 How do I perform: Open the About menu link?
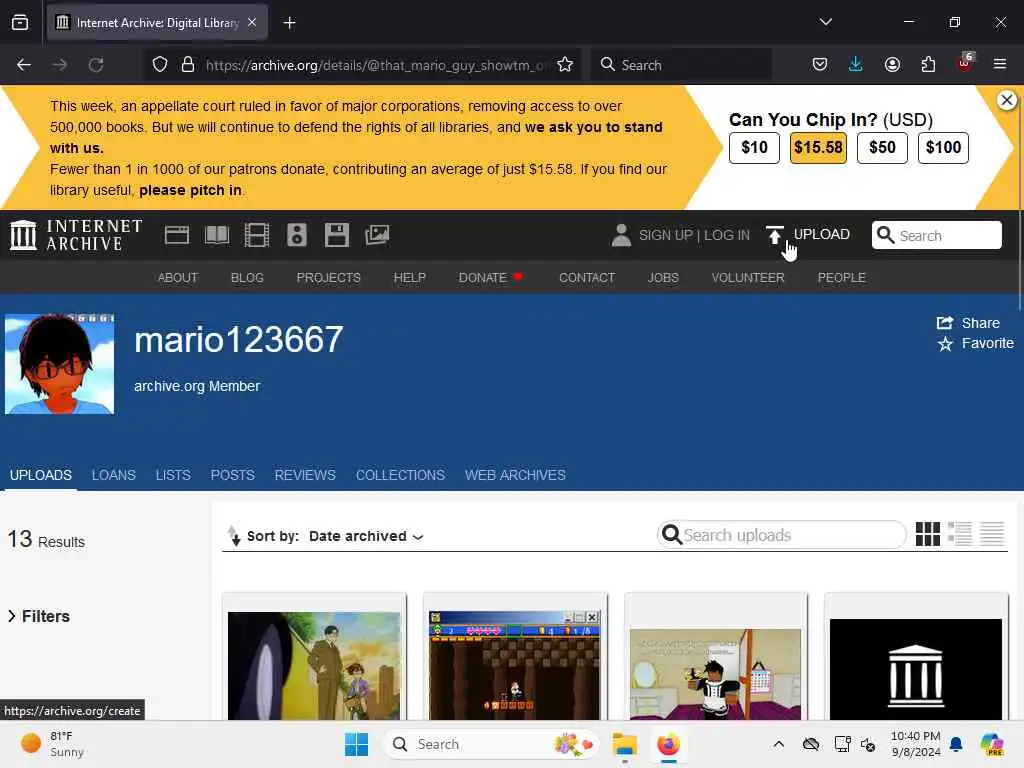point(178,278)
